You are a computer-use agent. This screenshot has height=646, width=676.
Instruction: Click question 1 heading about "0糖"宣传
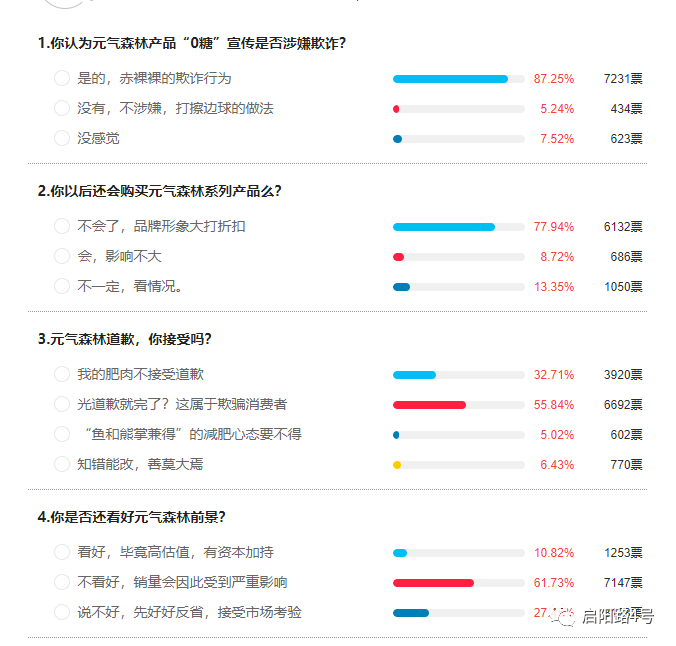pos(192,43)
